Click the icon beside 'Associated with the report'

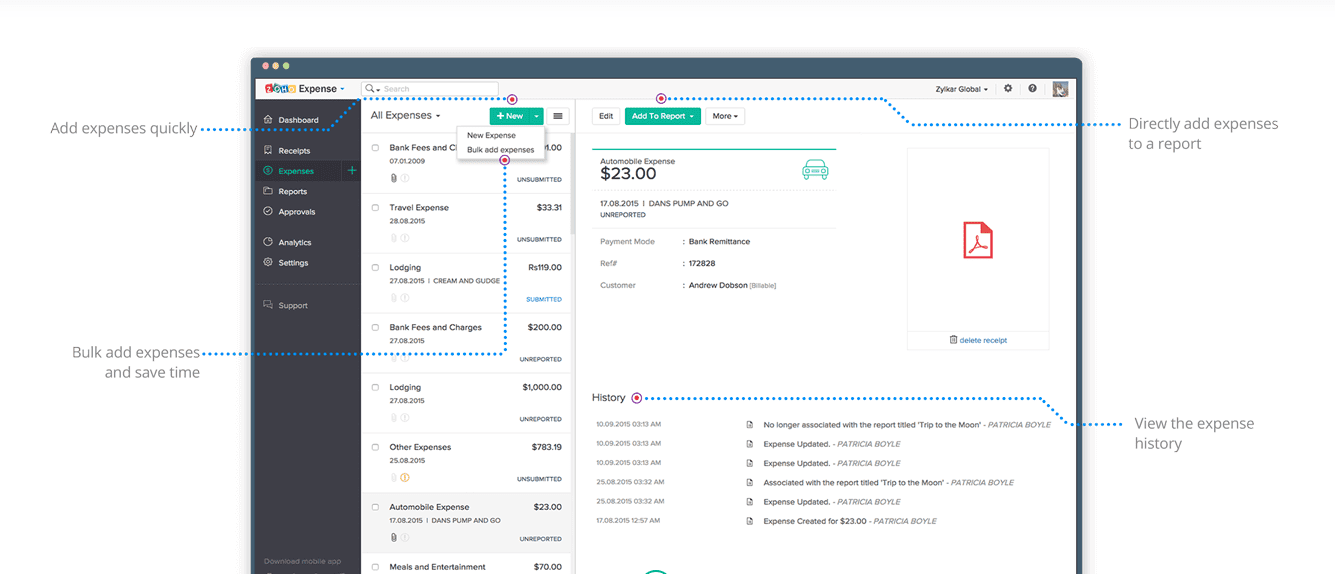tap(750, 483)
